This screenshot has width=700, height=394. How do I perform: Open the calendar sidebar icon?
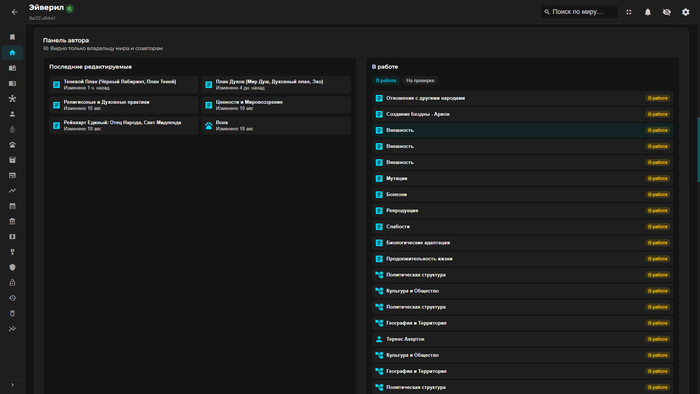coord(12,206)
